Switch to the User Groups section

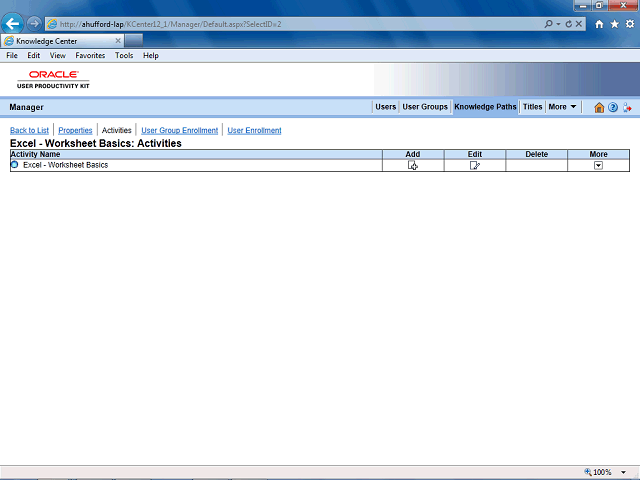click(x=425, y=107)
